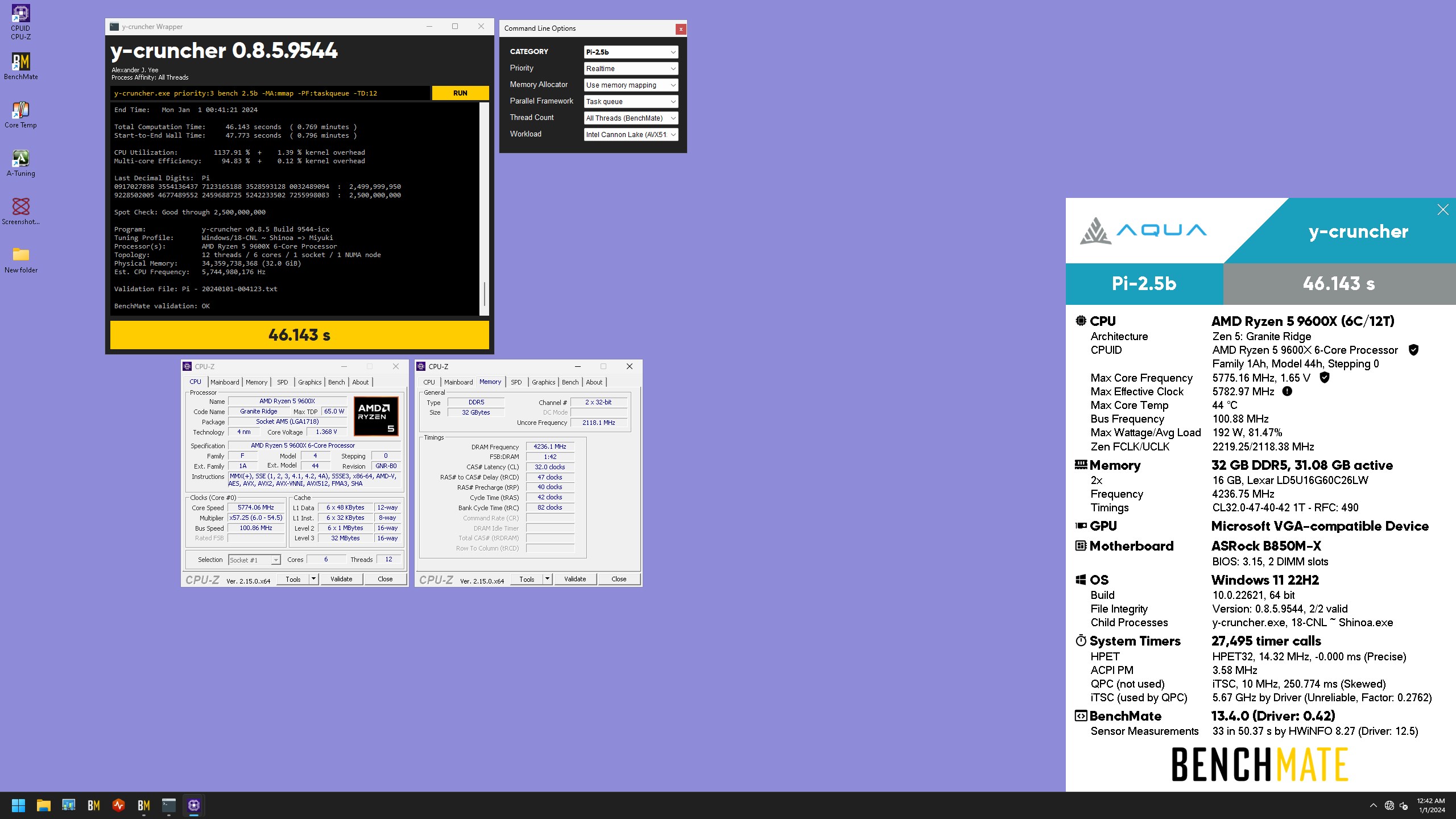
Task: Click Tools button in left CPU-Z
Action: pyautogui.click(x=293, y=579)
